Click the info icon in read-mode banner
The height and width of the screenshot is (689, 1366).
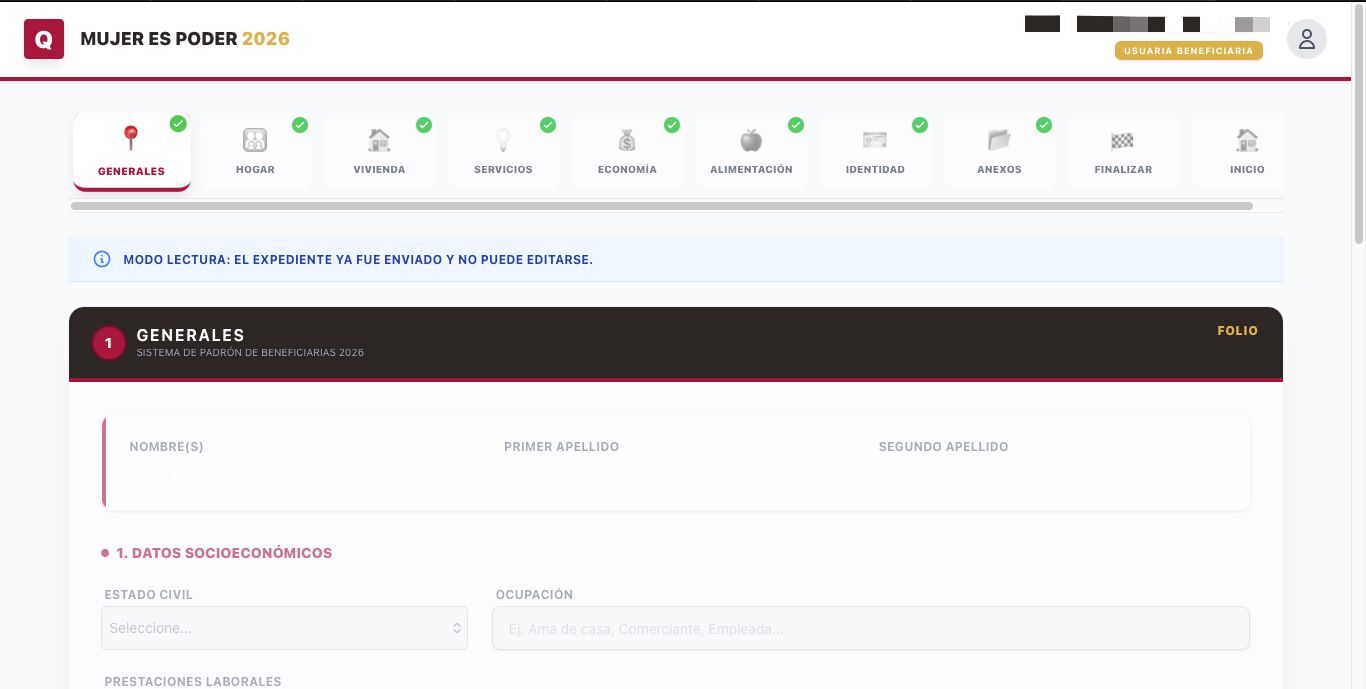coord(102,259)
